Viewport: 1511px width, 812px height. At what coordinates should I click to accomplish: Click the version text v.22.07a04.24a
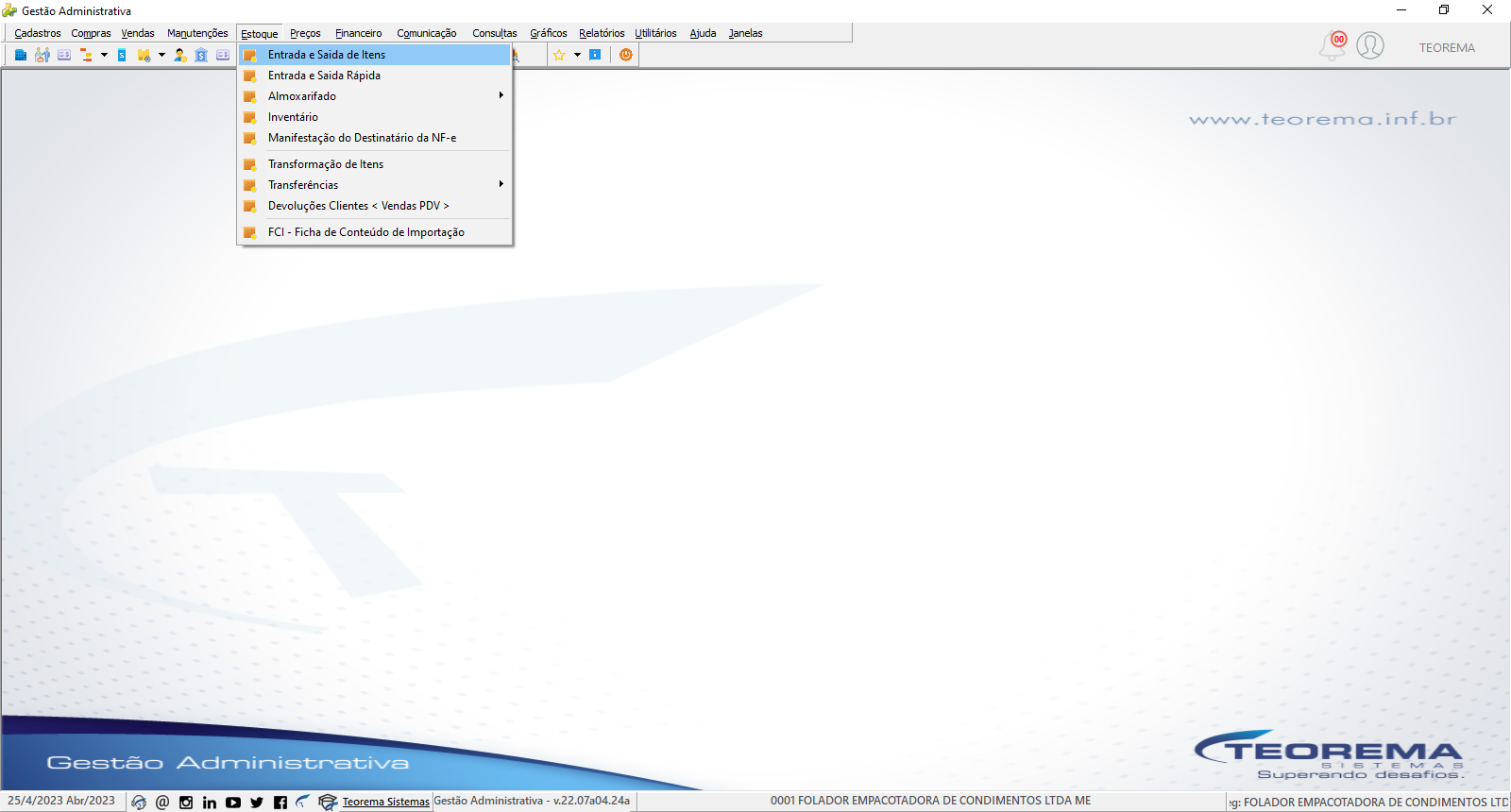[591, 801]
